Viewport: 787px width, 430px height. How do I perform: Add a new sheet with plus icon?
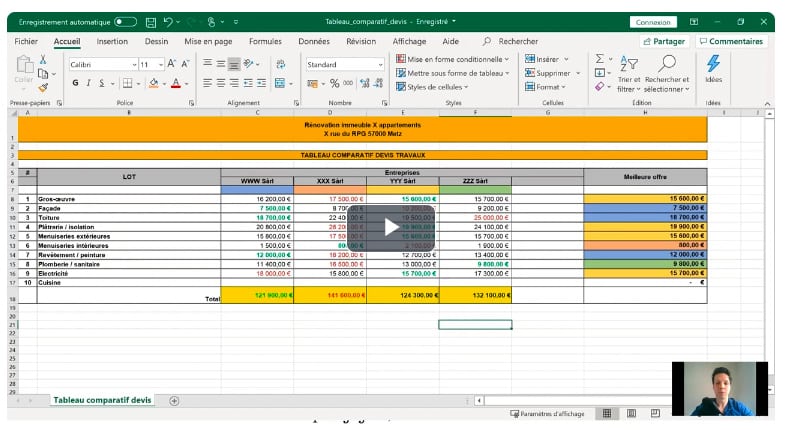174,400
